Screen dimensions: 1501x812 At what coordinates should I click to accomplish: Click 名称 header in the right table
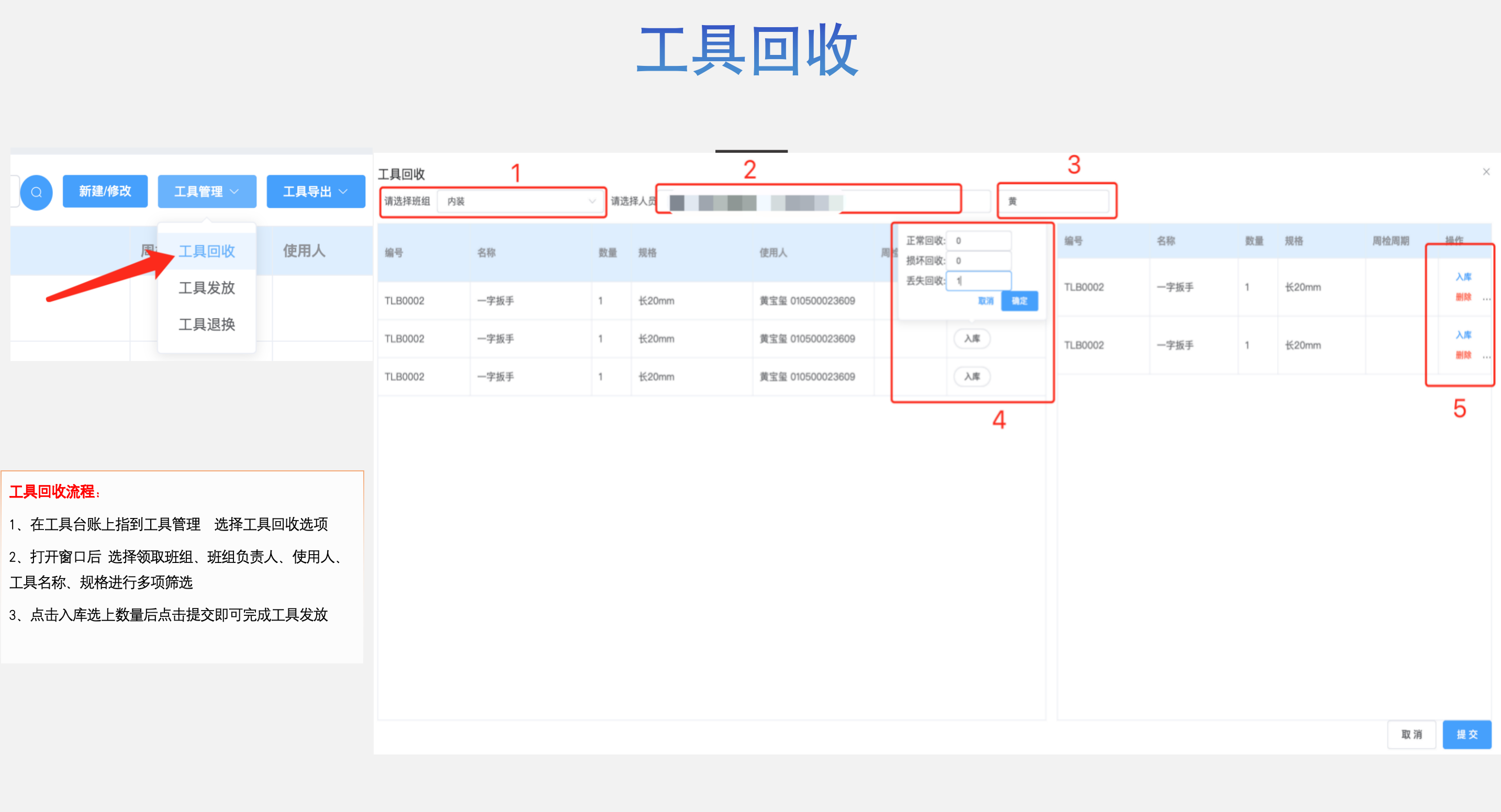click(1166, 241)
